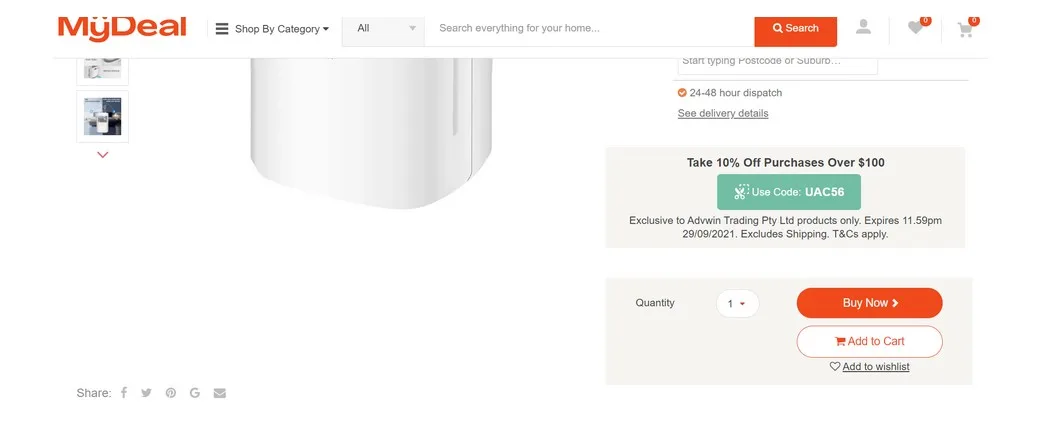Share product on Google
Viewport: 1037px width, 430px height.
195,393
